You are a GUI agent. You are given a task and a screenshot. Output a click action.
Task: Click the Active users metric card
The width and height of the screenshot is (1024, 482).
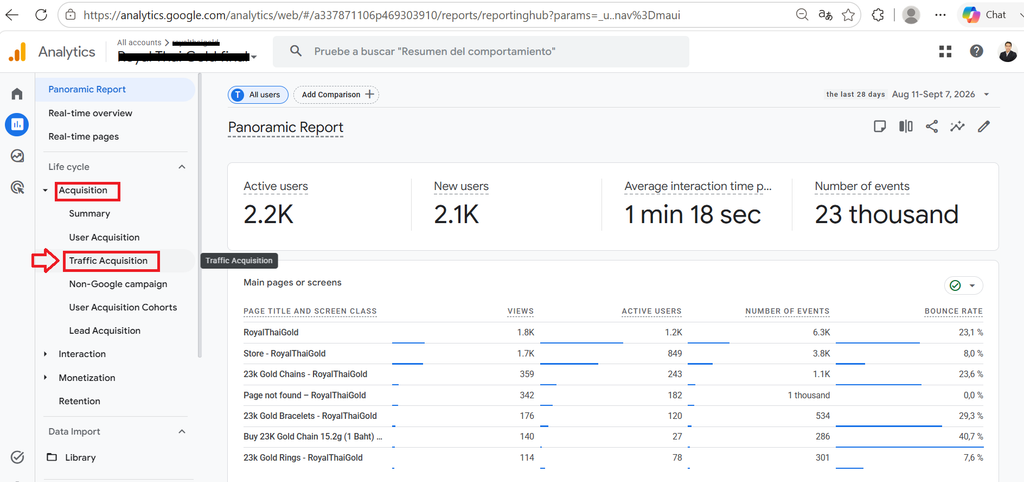(x=319, y=205)
